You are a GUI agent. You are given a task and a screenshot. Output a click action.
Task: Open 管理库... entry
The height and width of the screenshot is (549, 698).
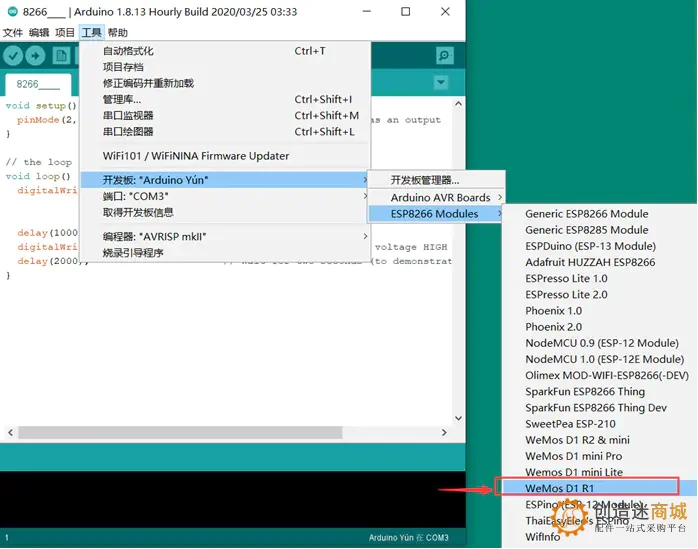[x=225, y=99]
